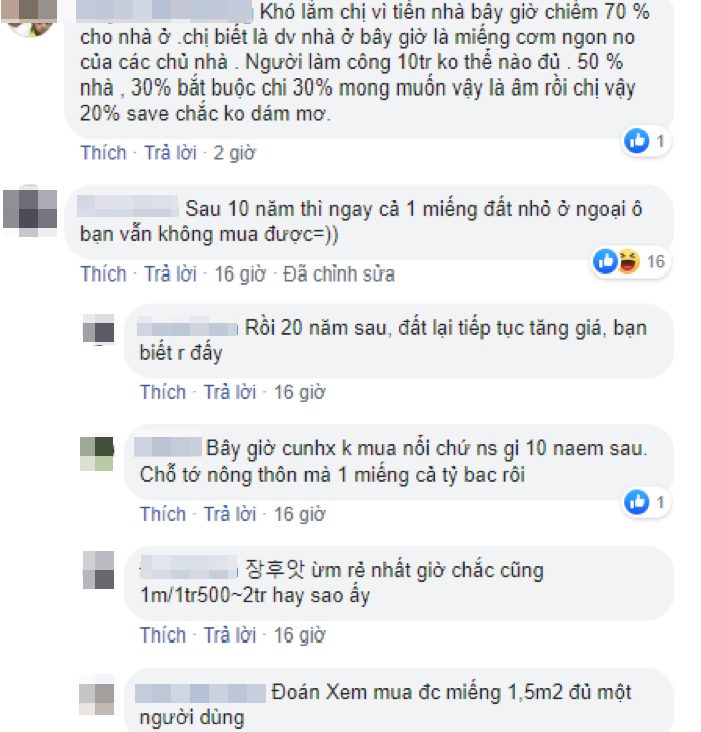Open the avatar beside the 'Đoán Xem' reply
The width and height of the screenshot is (701, 732).
click(97, 698)
